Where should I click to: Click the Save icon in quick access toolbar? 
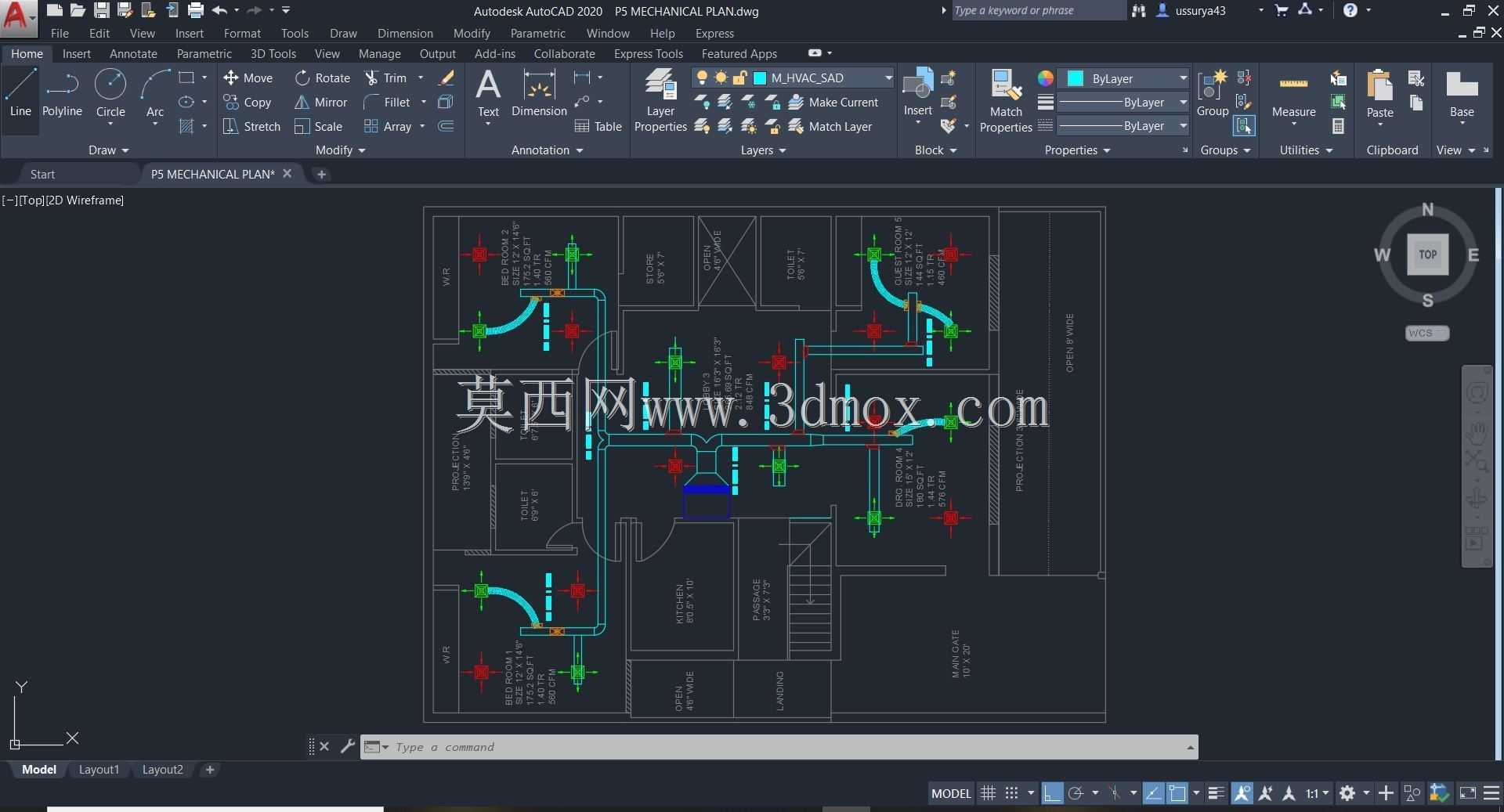pyautogui.click(x=102, y=10)
